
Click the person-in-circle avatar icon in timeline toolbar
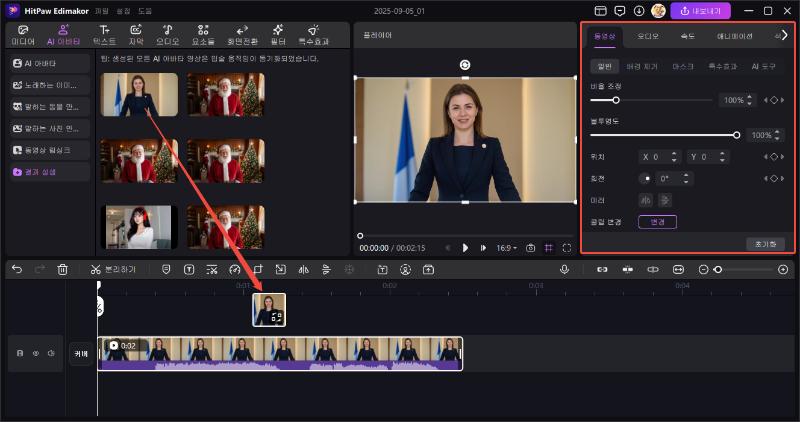pyautogui.click(x=406, y=269)
